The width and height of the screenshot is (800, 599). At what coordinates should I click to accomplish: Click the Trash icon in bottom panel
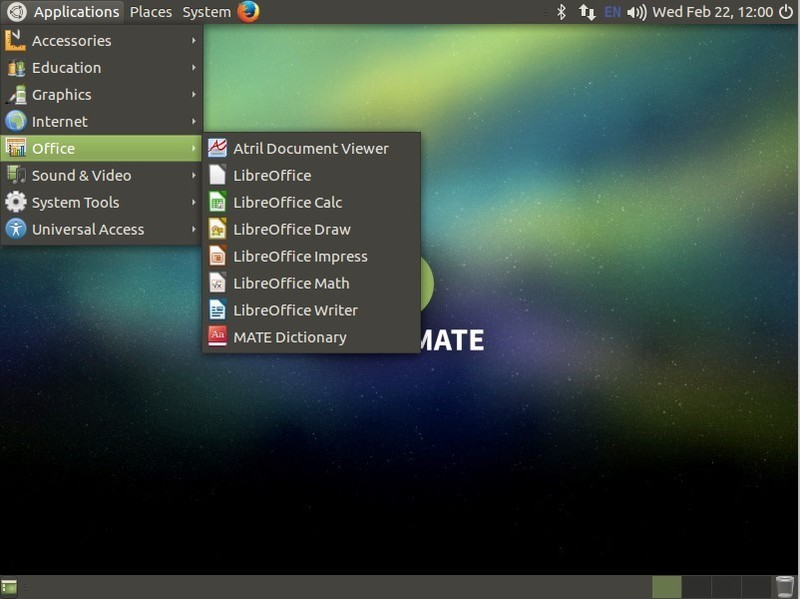pos(785,587)
